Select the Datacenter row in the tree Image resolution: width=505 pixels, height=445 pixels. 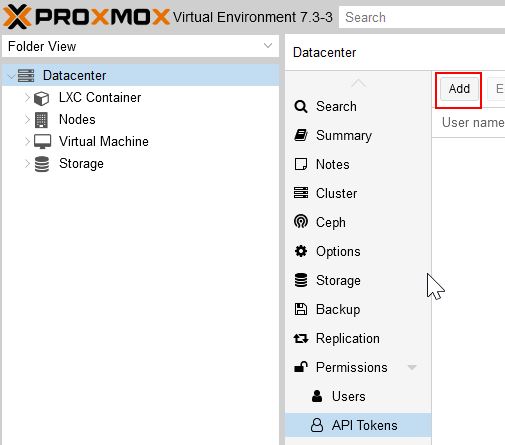[140, 75]
